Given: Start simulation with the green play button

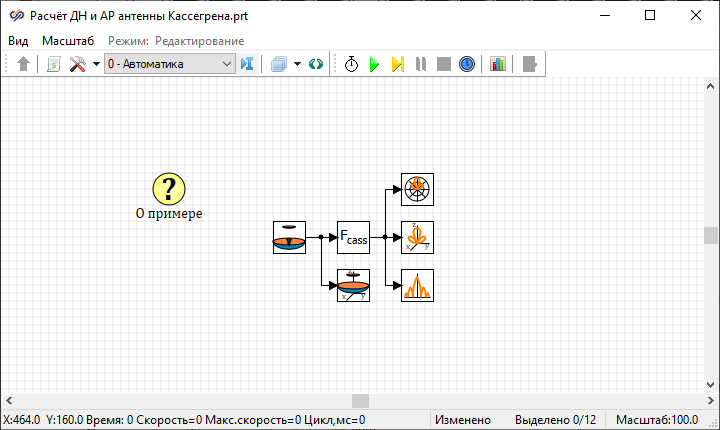Looking at the screenshot, I should click(374, 64).
